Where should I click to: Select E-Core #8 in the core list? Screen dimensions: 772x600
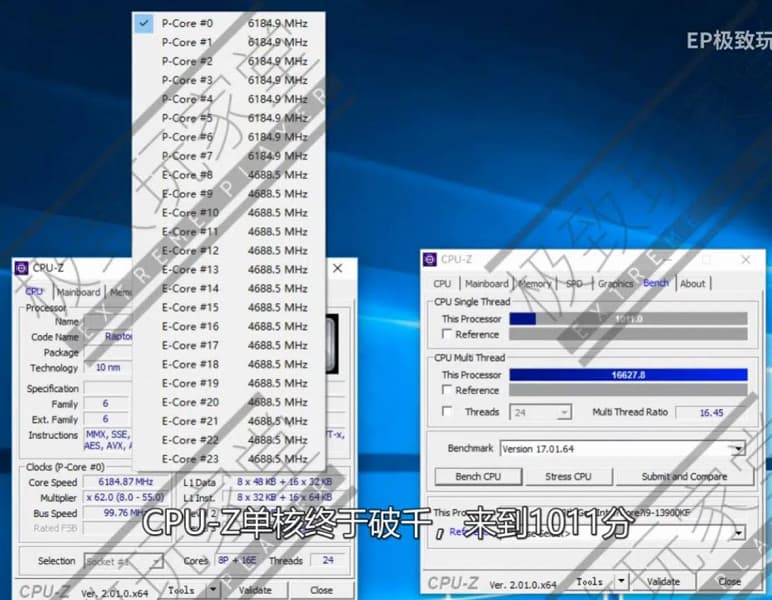click(x=228, y=175)
